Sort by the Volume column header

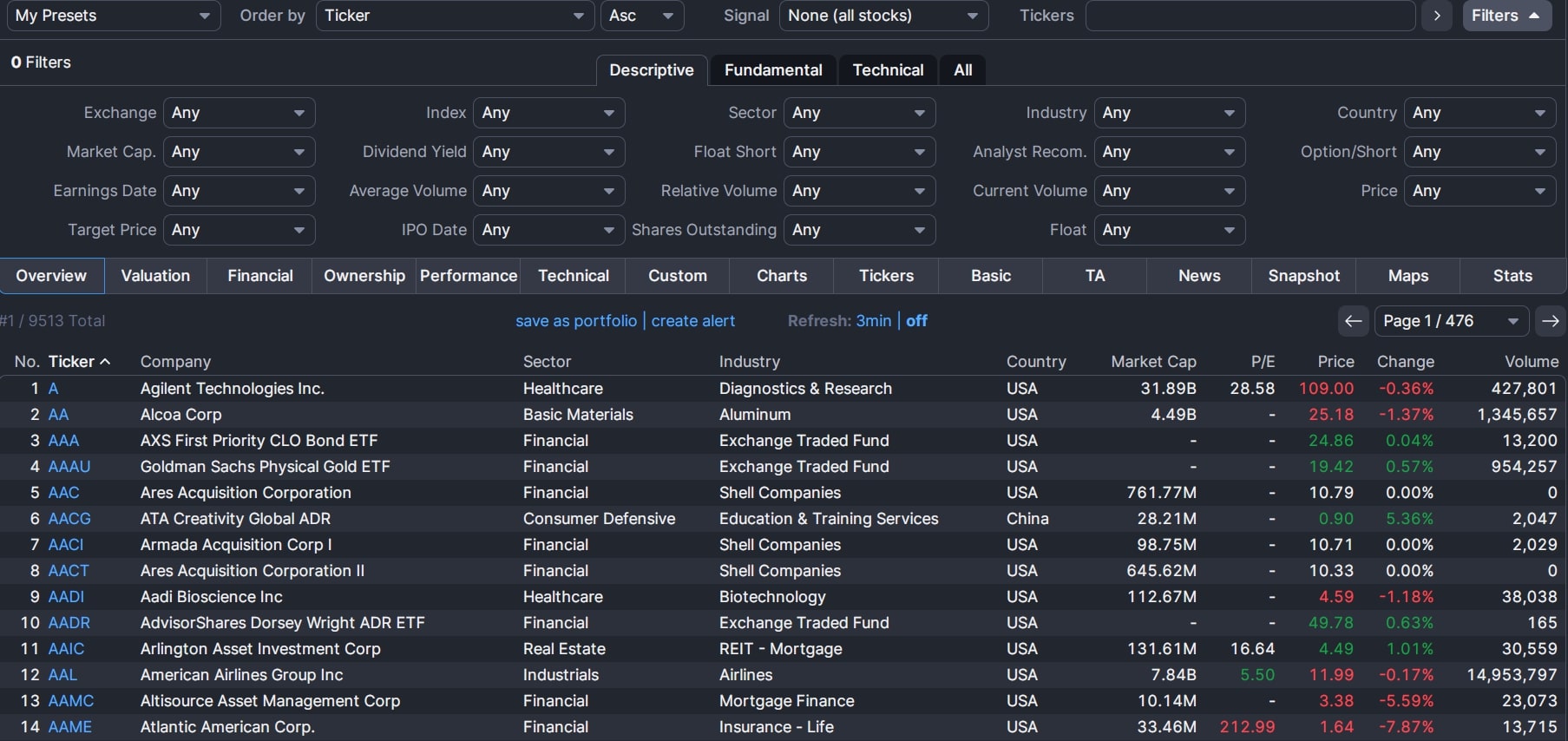tap(1532, 362)
